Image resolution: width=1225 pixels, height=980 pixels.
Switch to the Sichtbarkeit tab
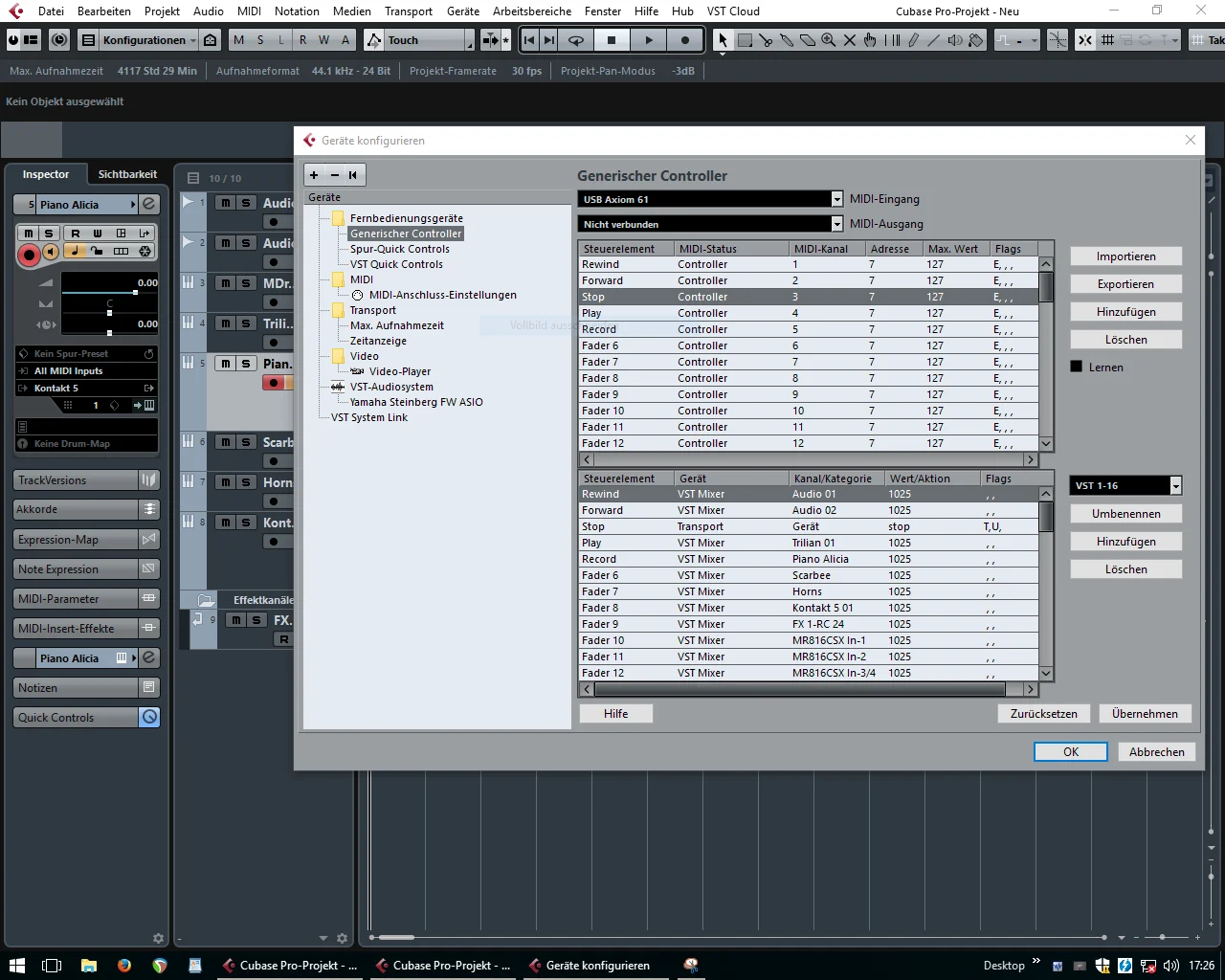[127, 174]
